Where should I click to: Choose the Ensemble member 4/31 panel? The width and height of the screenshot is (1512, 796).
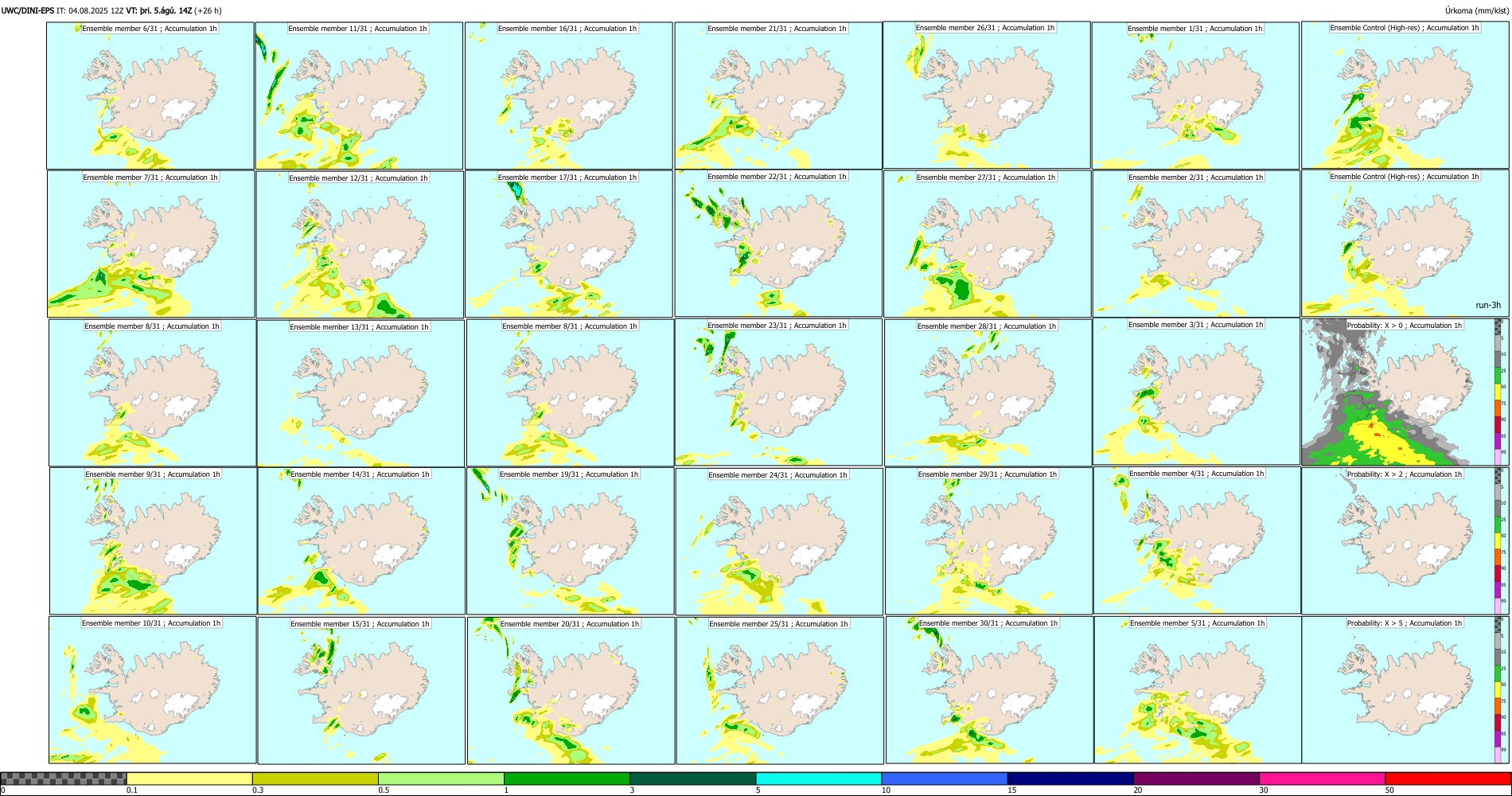(1197, 540)
